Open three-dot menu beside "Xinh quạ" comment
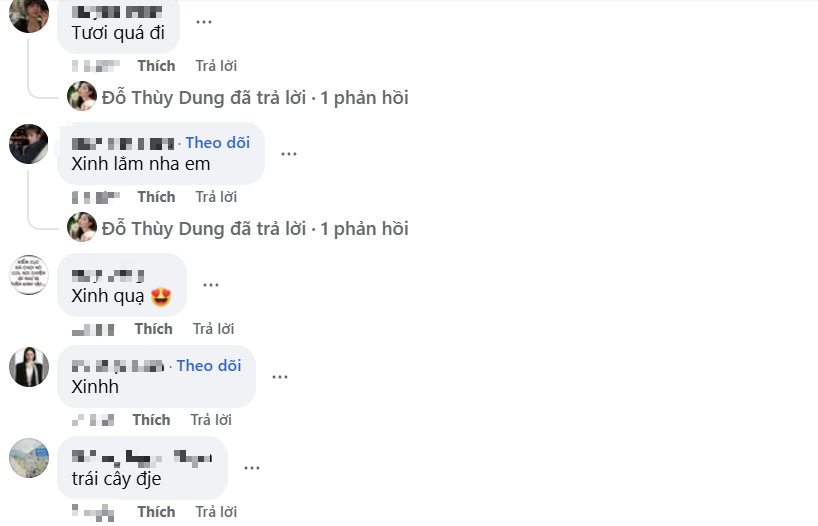The image size is (818, 526). click(211, 284)
